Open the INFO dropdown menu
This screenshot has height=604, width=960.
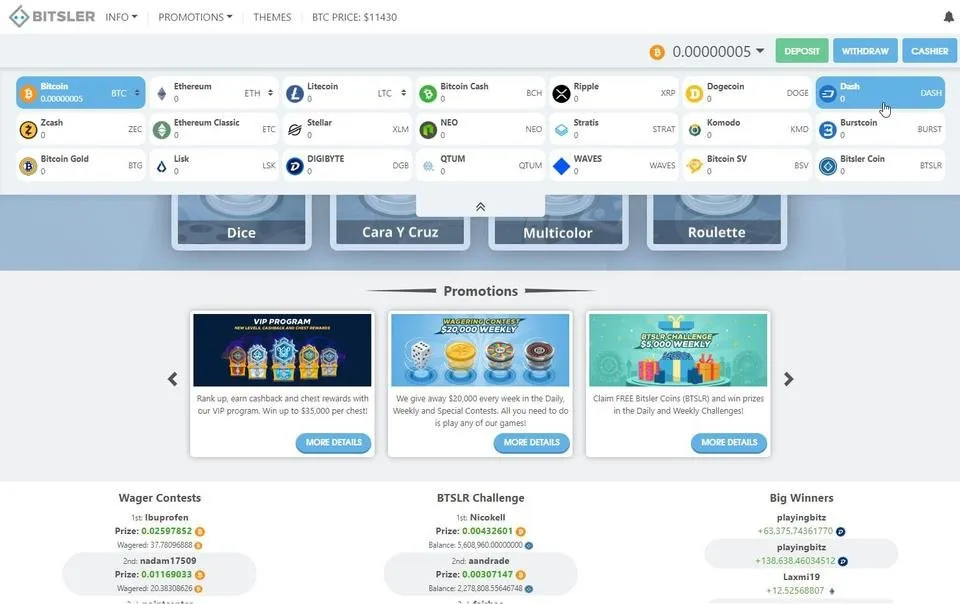click(121, 17)
